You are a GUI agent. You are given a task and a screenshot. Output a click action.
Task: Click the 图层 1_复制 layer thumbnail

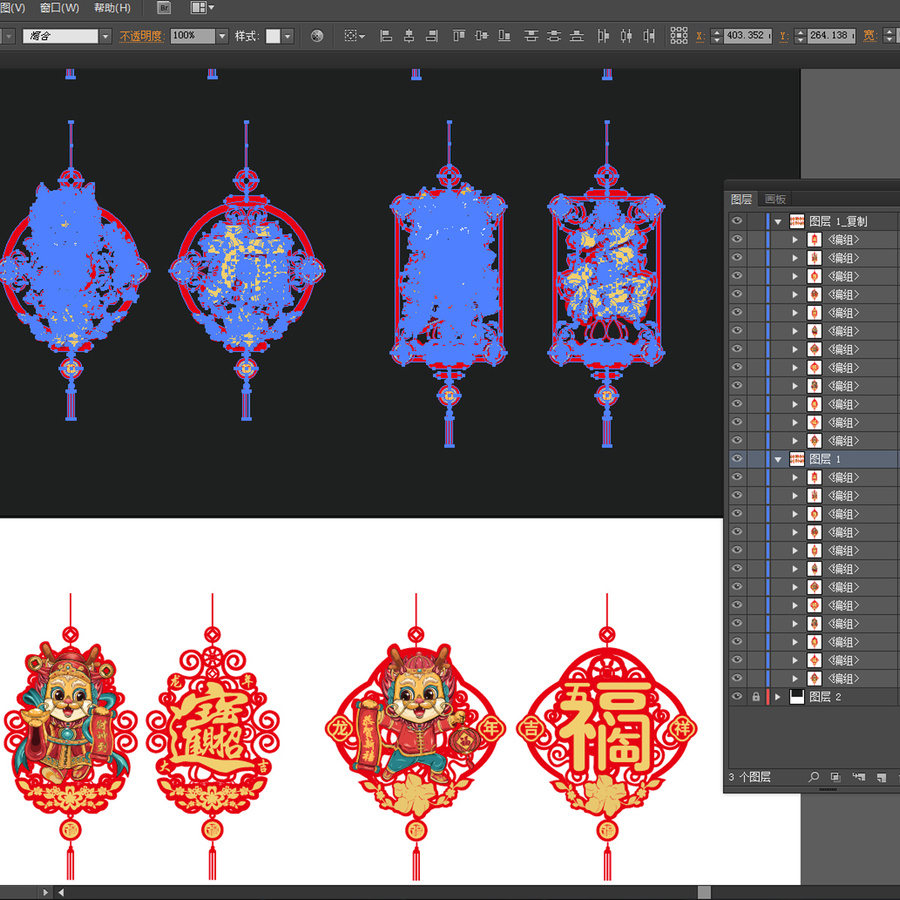click(797, 221)
